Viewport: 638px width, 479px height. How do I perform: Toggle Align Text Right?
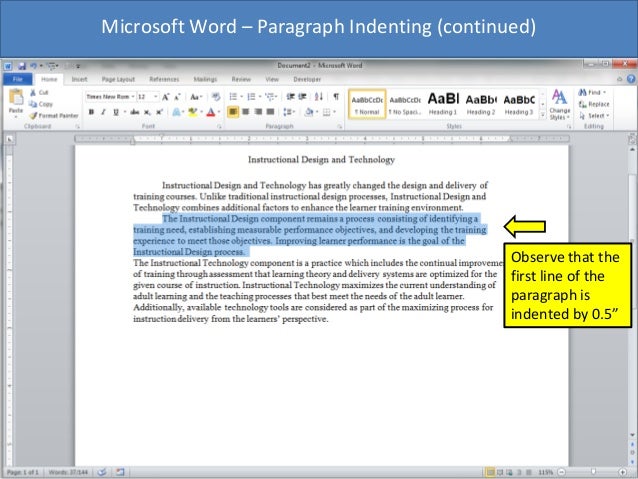[x=258, y=112]
